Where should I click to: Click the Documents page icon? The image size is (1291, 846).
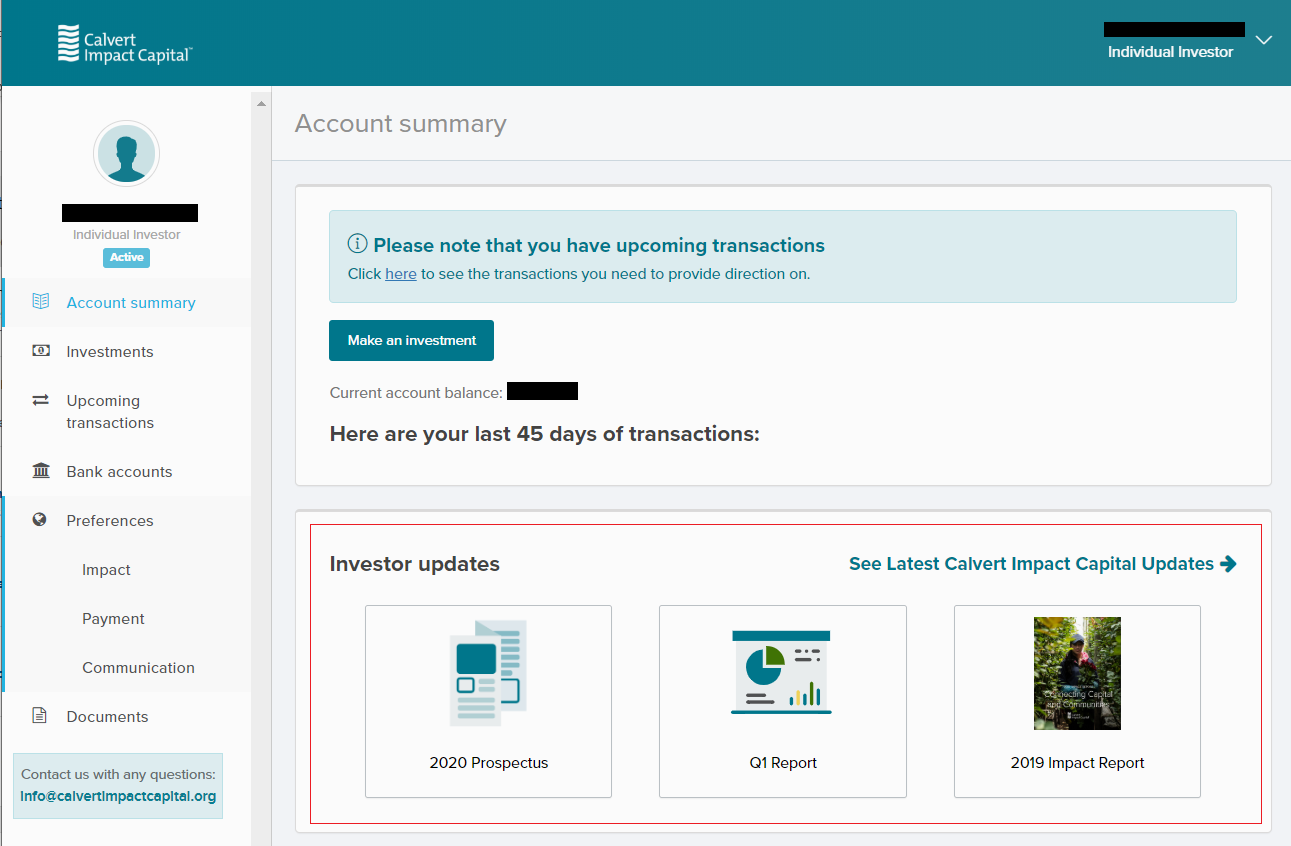click(40, 716)
